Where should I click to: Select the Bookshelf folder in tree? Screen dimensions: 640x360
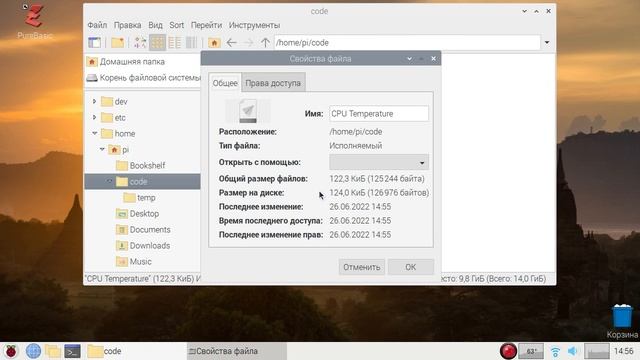pos(147,165)
